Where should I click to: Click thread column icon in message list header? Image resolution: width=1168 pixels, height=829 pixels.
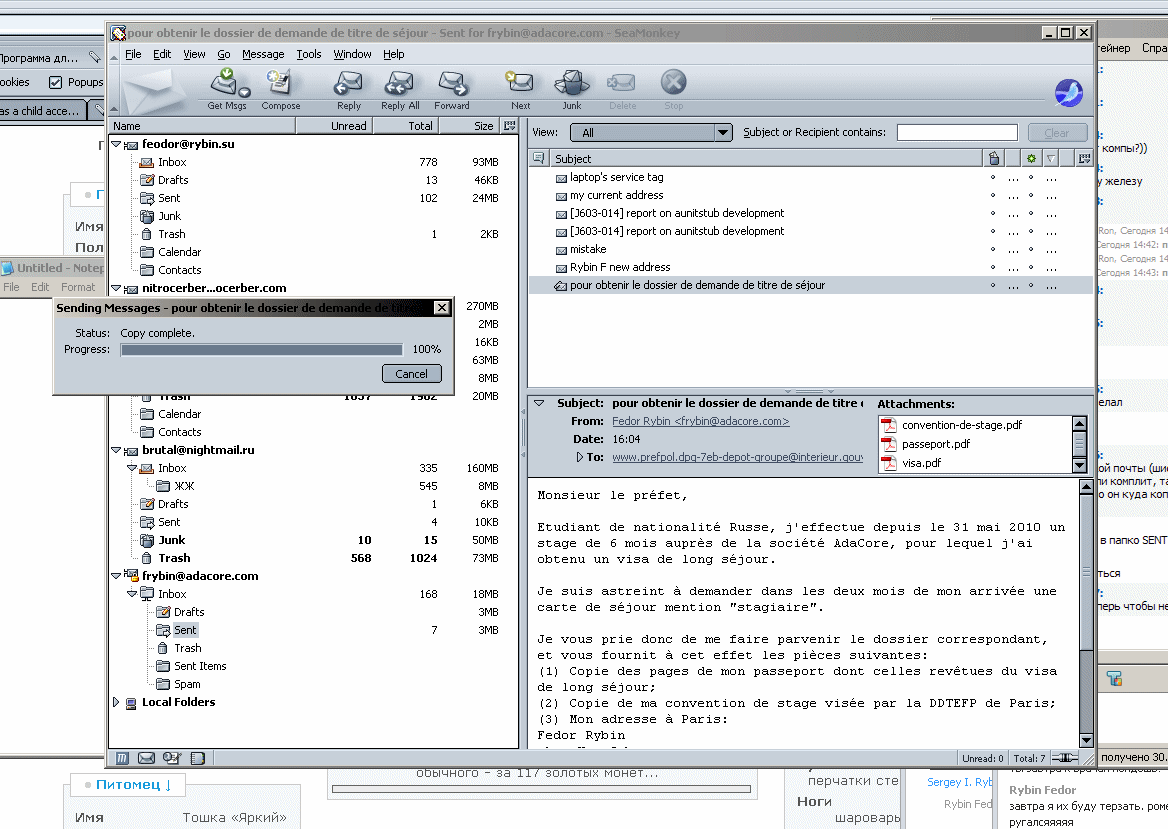point(539,158)
